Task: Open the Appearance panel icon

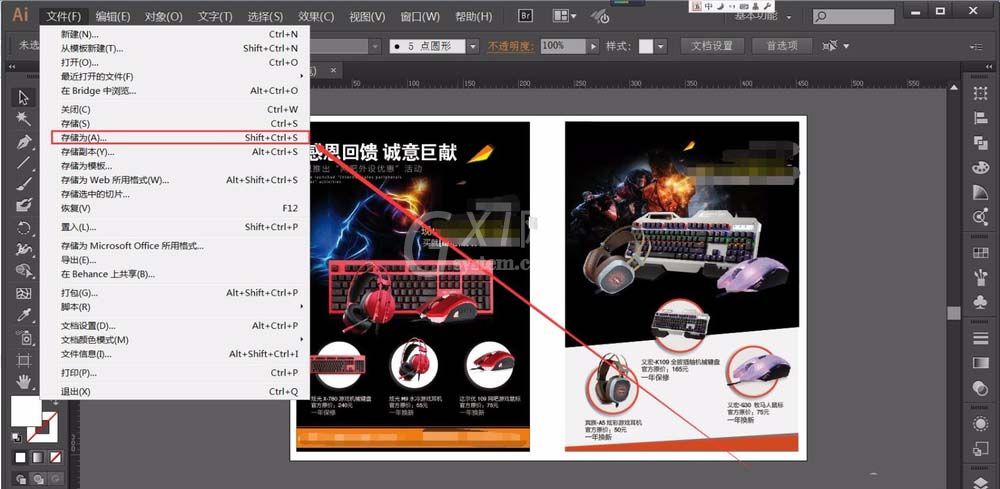Action: pyautogui.click(x=980, y=424)
